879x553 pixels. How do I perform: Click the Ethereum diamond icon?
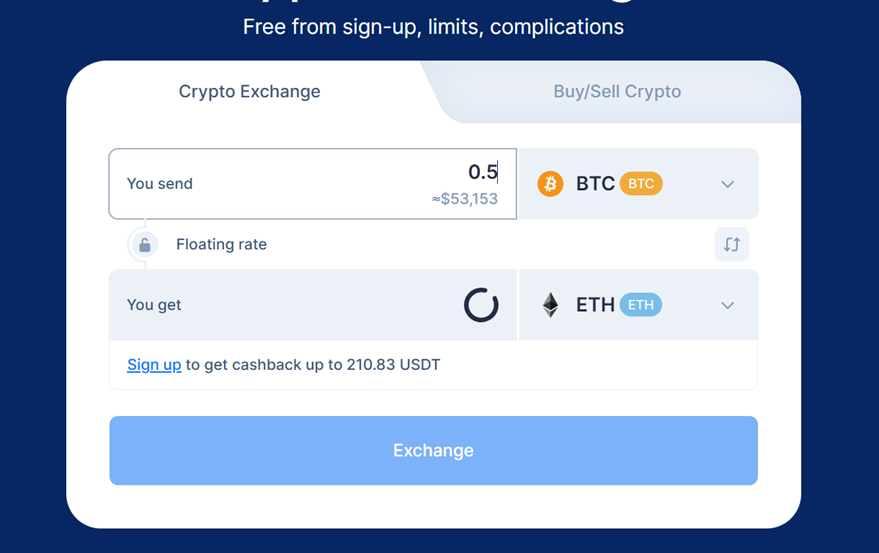550,305
